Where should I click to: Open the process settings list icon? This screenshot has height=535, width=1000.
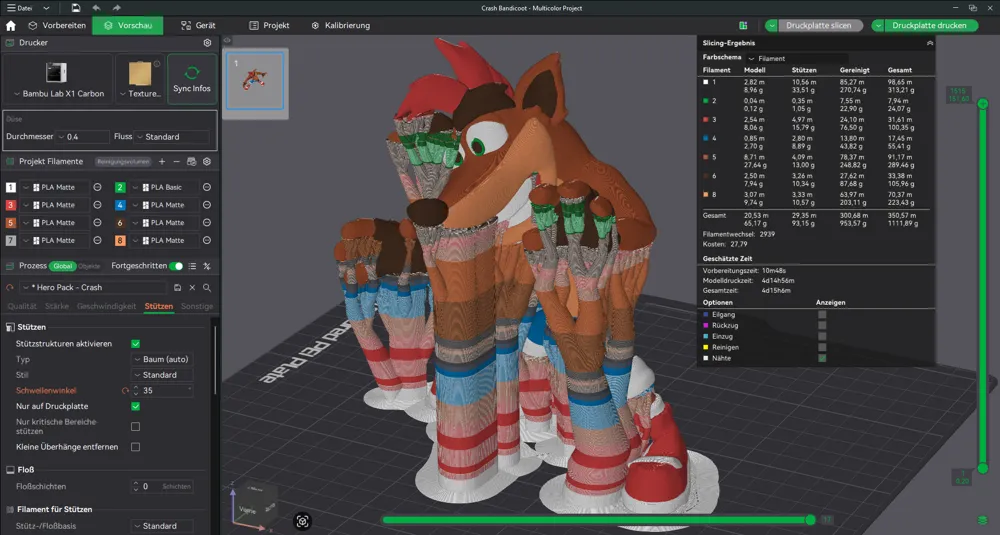click(193, 266)
